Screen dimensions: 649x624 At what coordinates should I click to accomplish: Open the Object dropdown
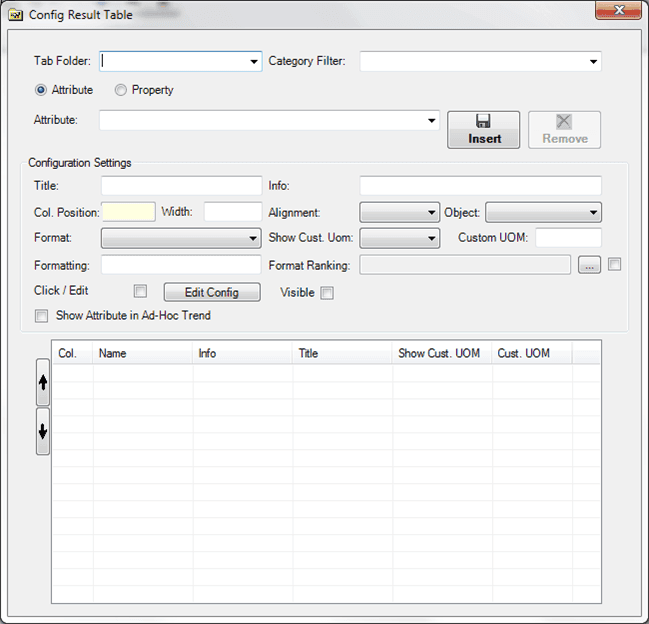[543, 212]
